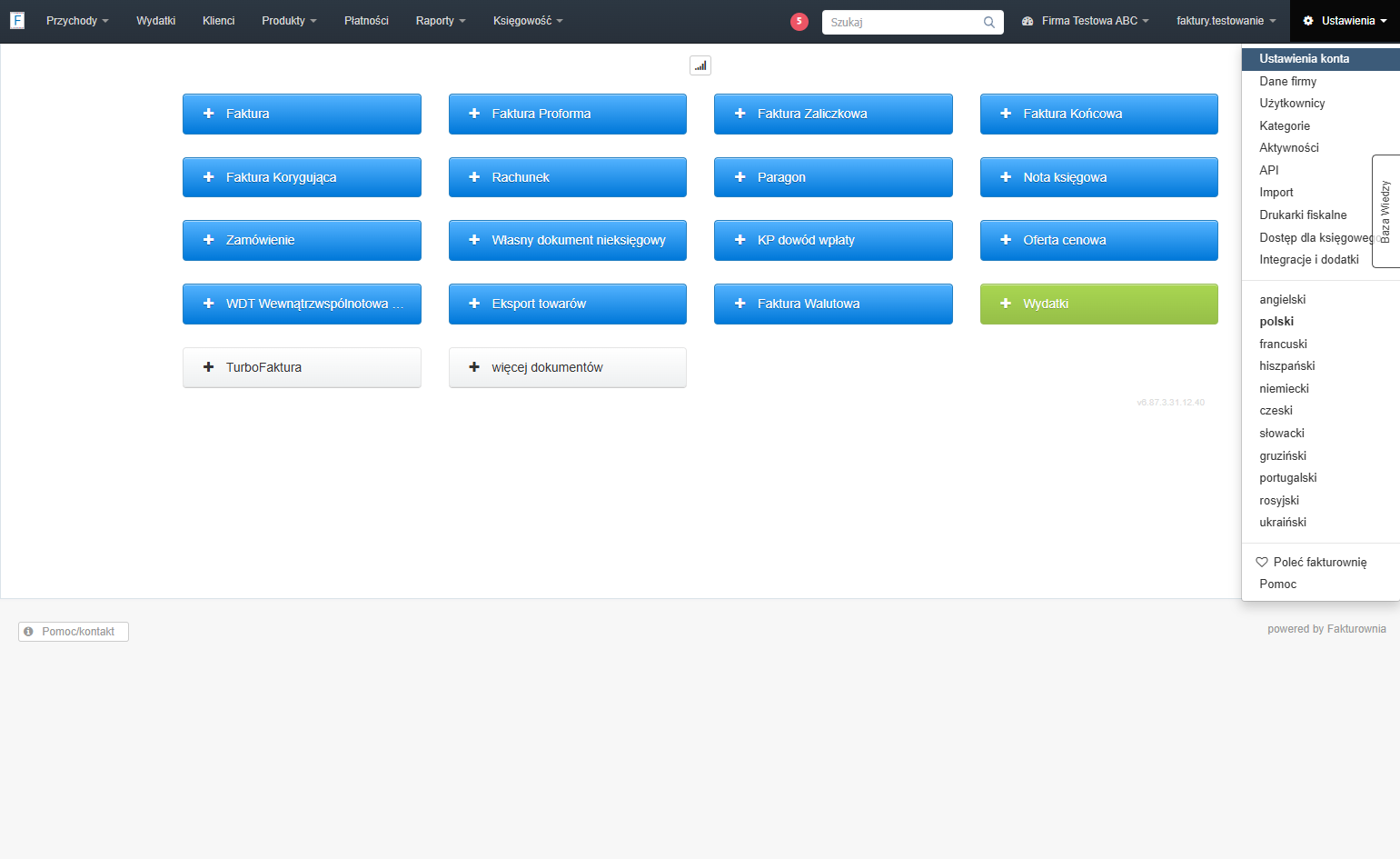1400x859 pixels.
Task: Click the info icon in Pomoc/kontakt
Action: pyautogui.click(x=29, y=632)
